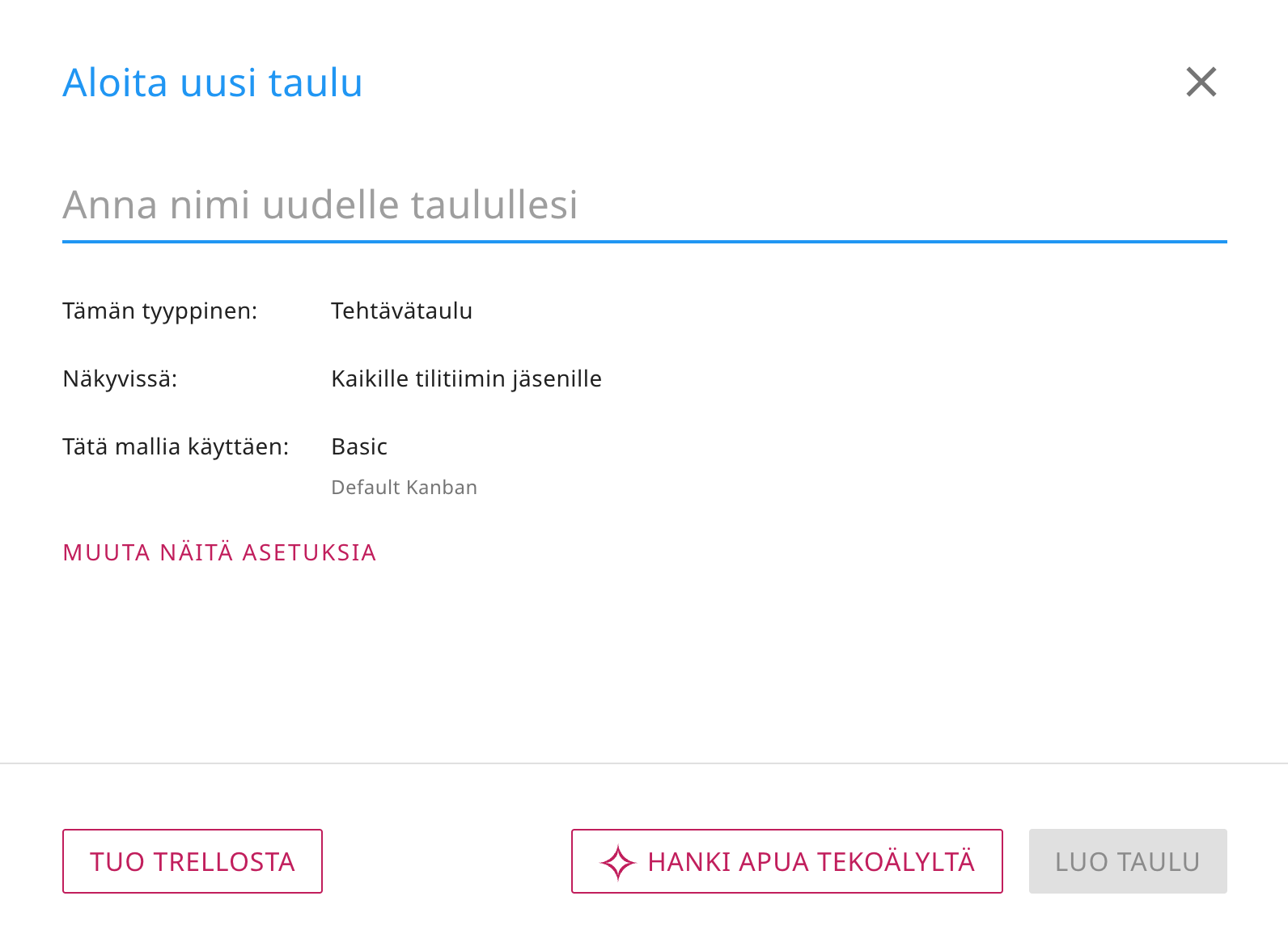This screenshot has width=1288, height=951.
Task: Click the word Trellosta in import button
Action: (224, 862)
